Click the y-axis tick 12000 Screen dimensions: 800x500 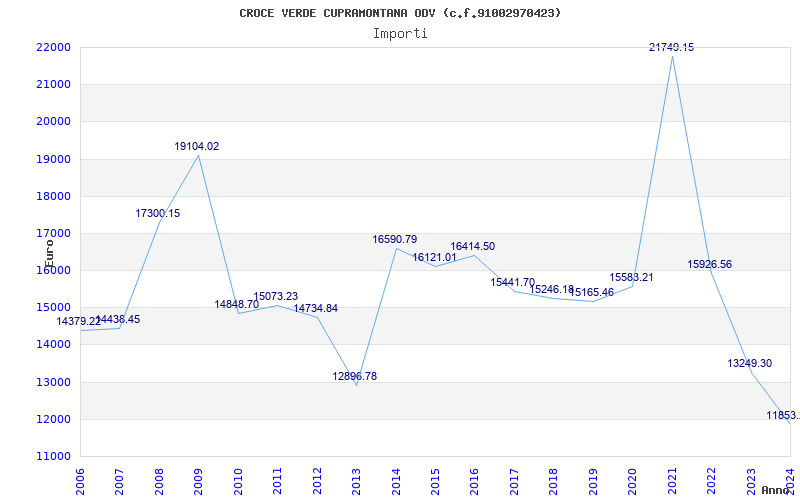[x=53, y=419]
